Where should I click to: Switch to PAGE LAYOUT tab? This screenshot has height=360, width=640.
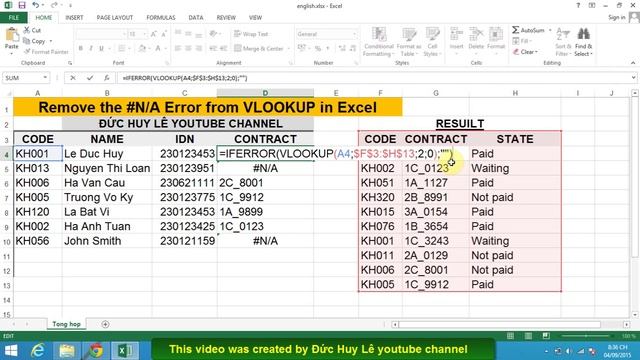click(x=115, y=18)
